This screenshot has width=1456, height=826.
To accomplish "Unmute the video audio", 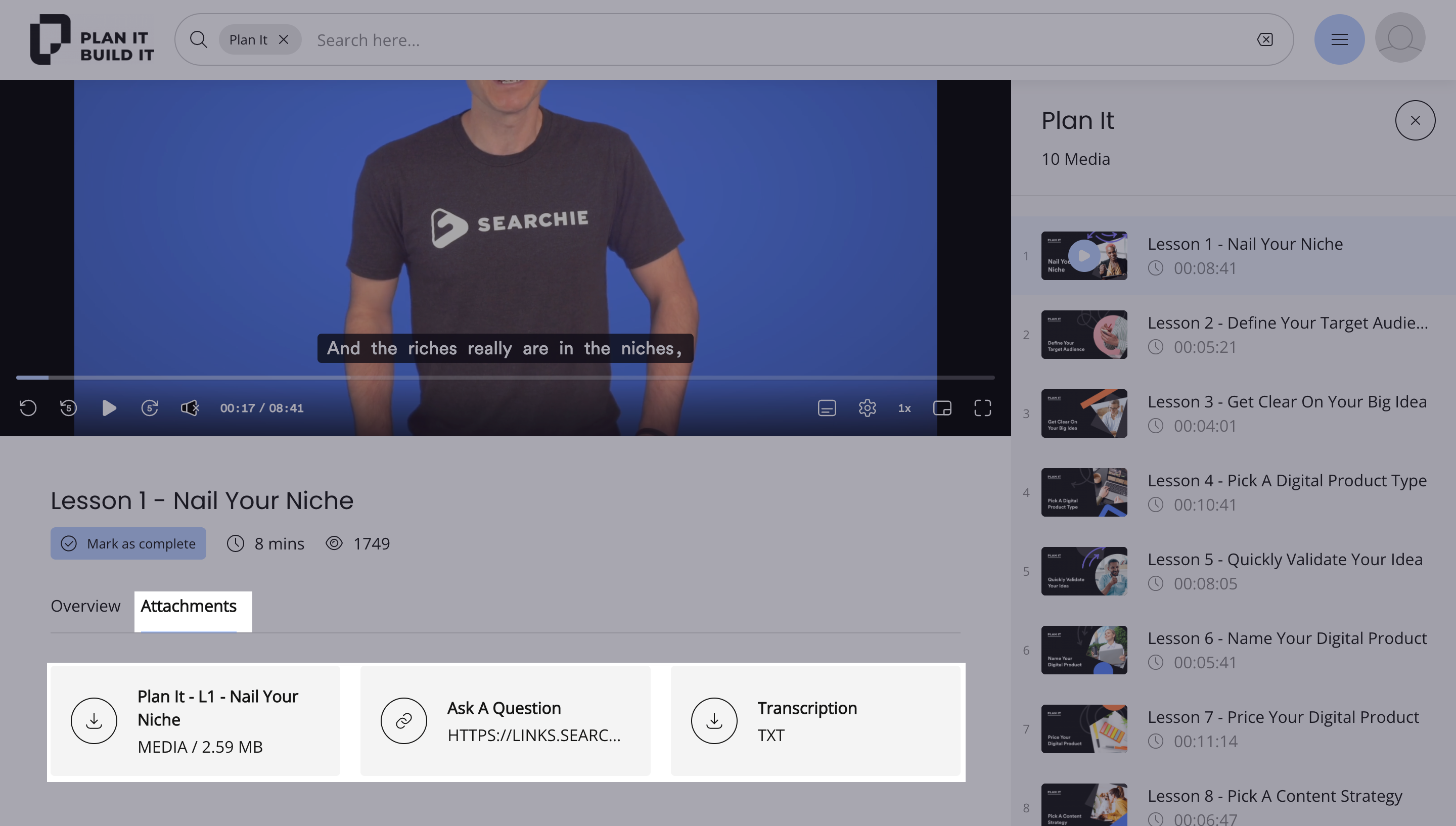I will click(190, 408).
